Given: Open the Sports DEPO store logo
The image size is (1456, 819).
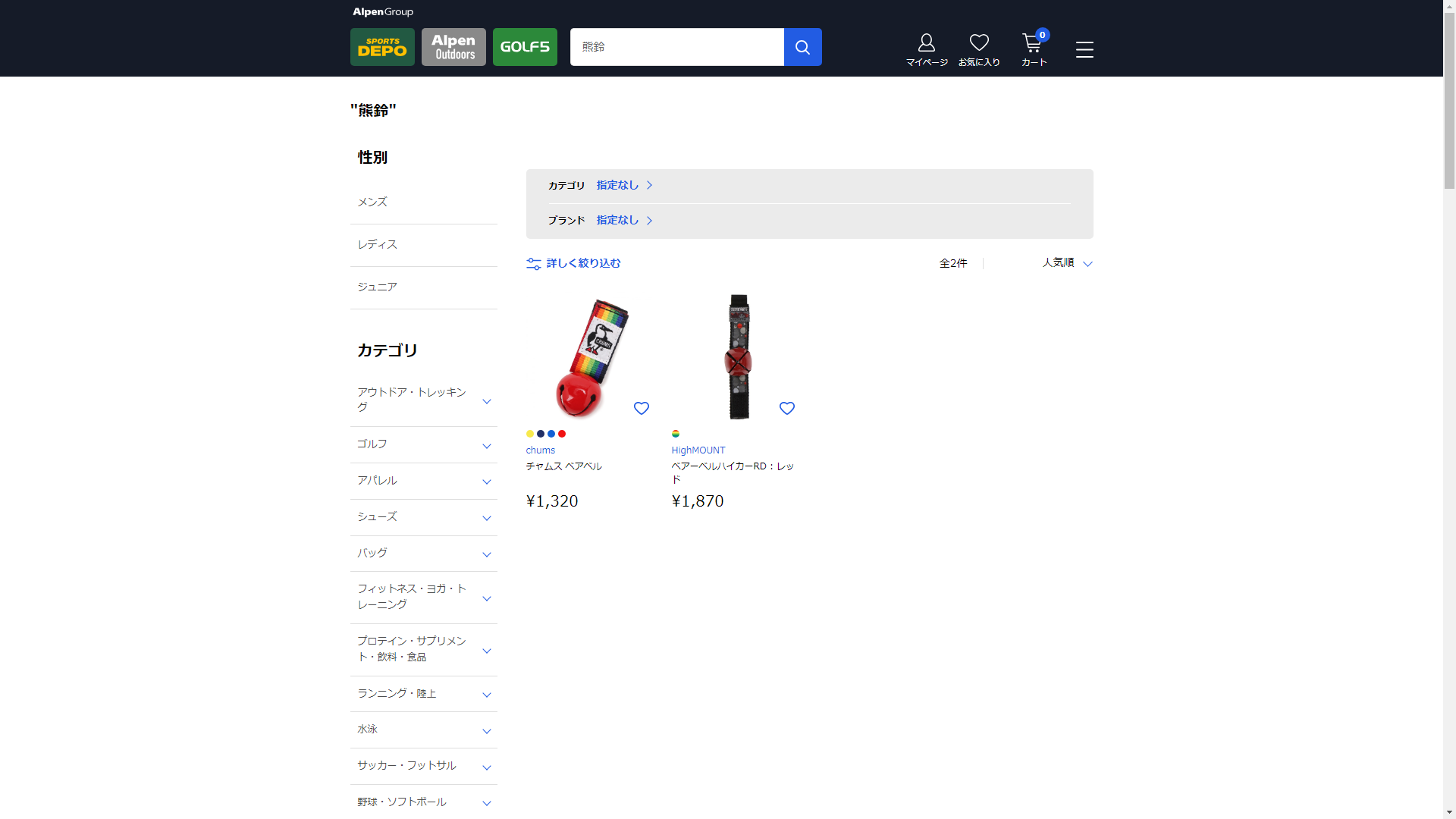Looking at the screenshot, I should tap(382, 47).
